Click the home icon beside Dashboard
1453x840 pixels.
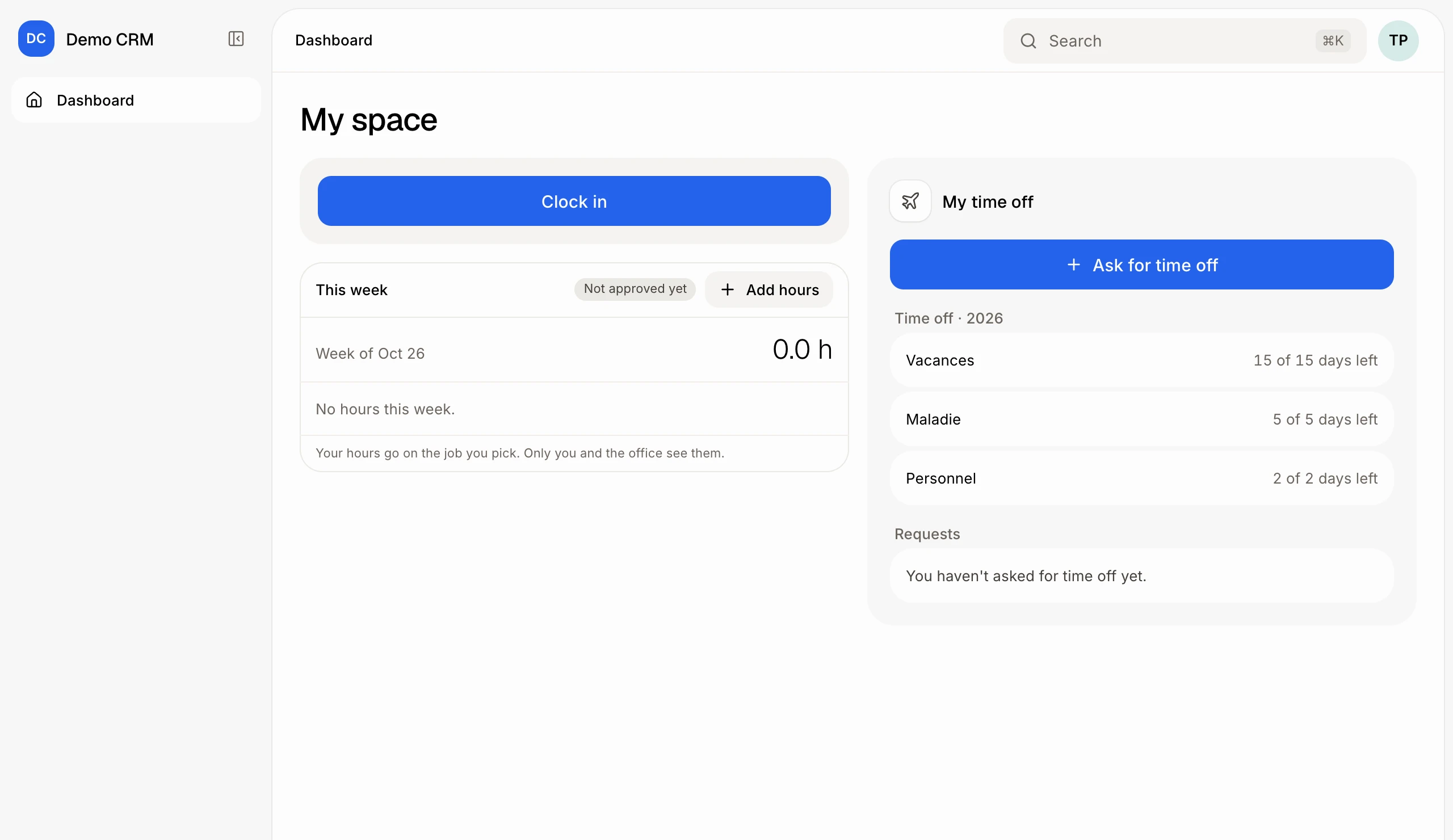(34, 100)
